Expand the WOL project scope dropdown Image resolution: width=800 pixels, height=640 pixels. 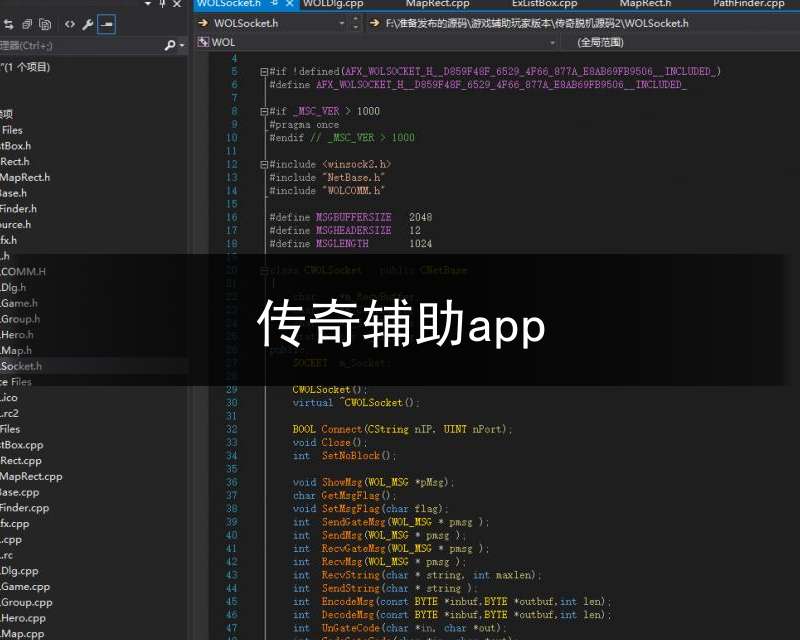click(x=552, y=43)
